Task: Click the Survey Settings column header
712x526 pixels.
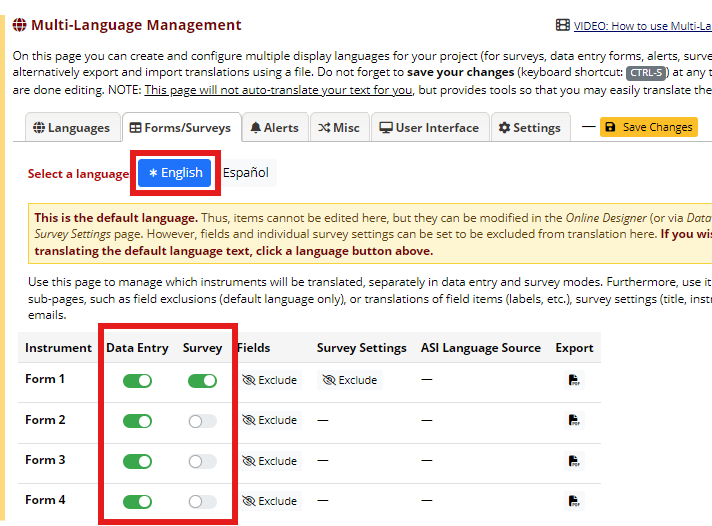Action: pyautogui.click(x=361, y=348)
